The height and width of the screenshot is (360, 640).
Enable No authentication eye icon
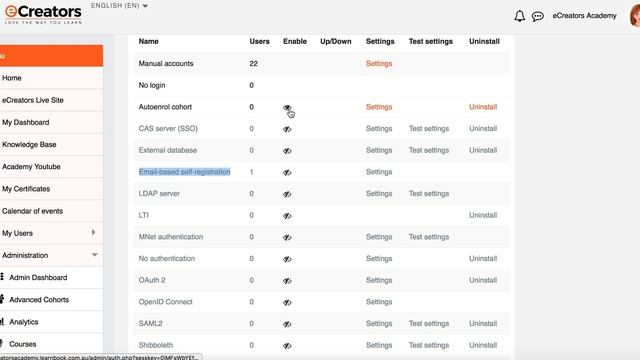pyautogui.click(x=287, y=259)
